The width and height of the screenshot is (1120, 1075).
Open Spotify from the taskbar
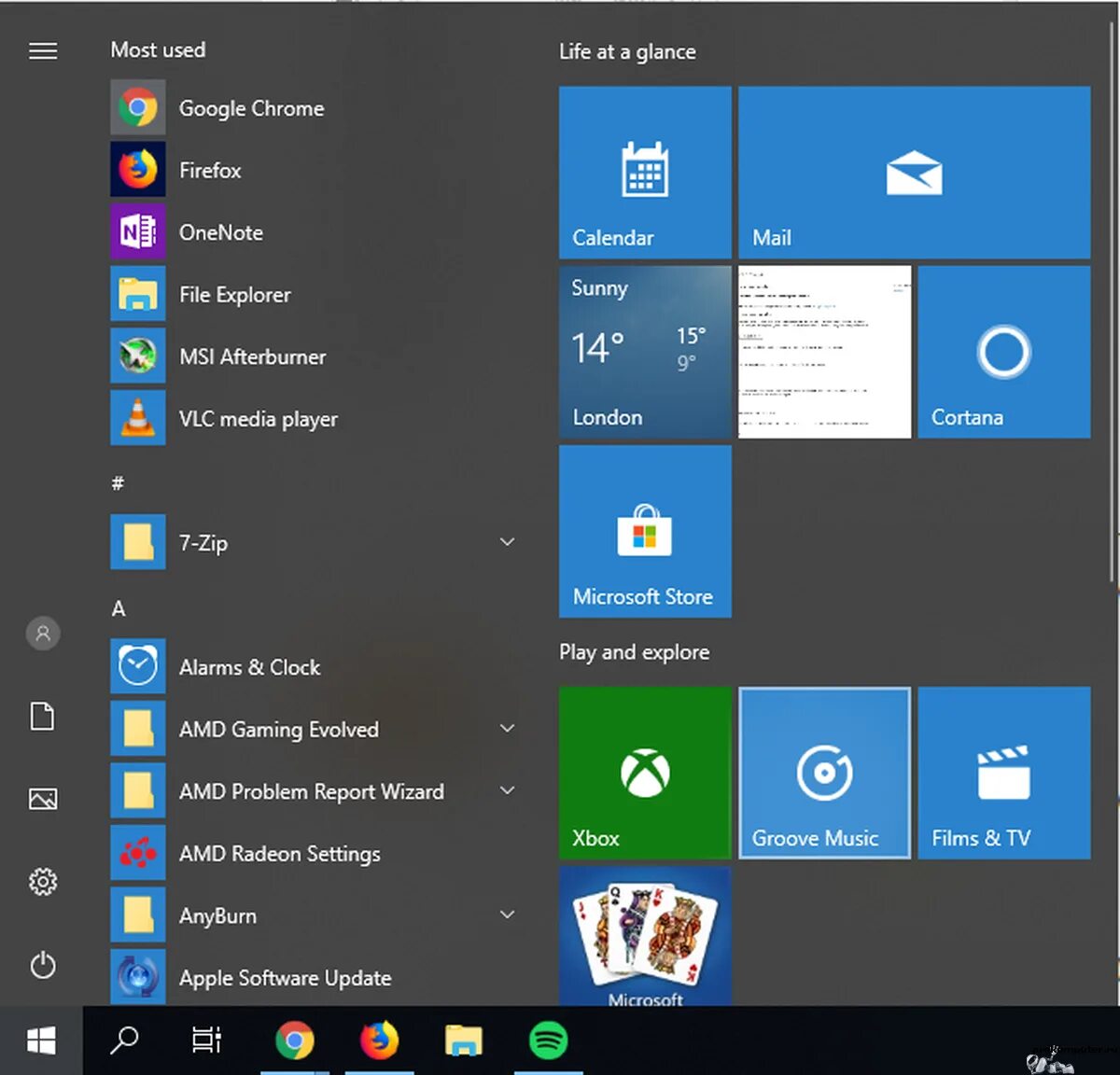click(548, 1040)
